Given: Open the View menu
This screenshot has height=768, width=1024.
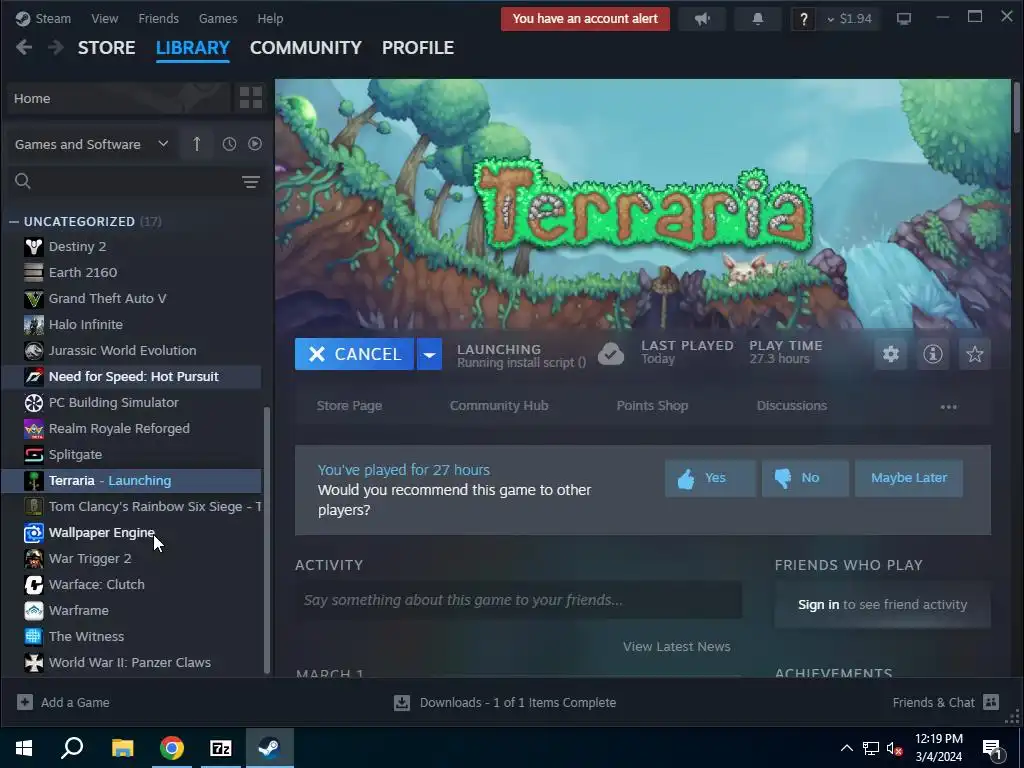Looking at the screenshot, I should pos(104,19).
